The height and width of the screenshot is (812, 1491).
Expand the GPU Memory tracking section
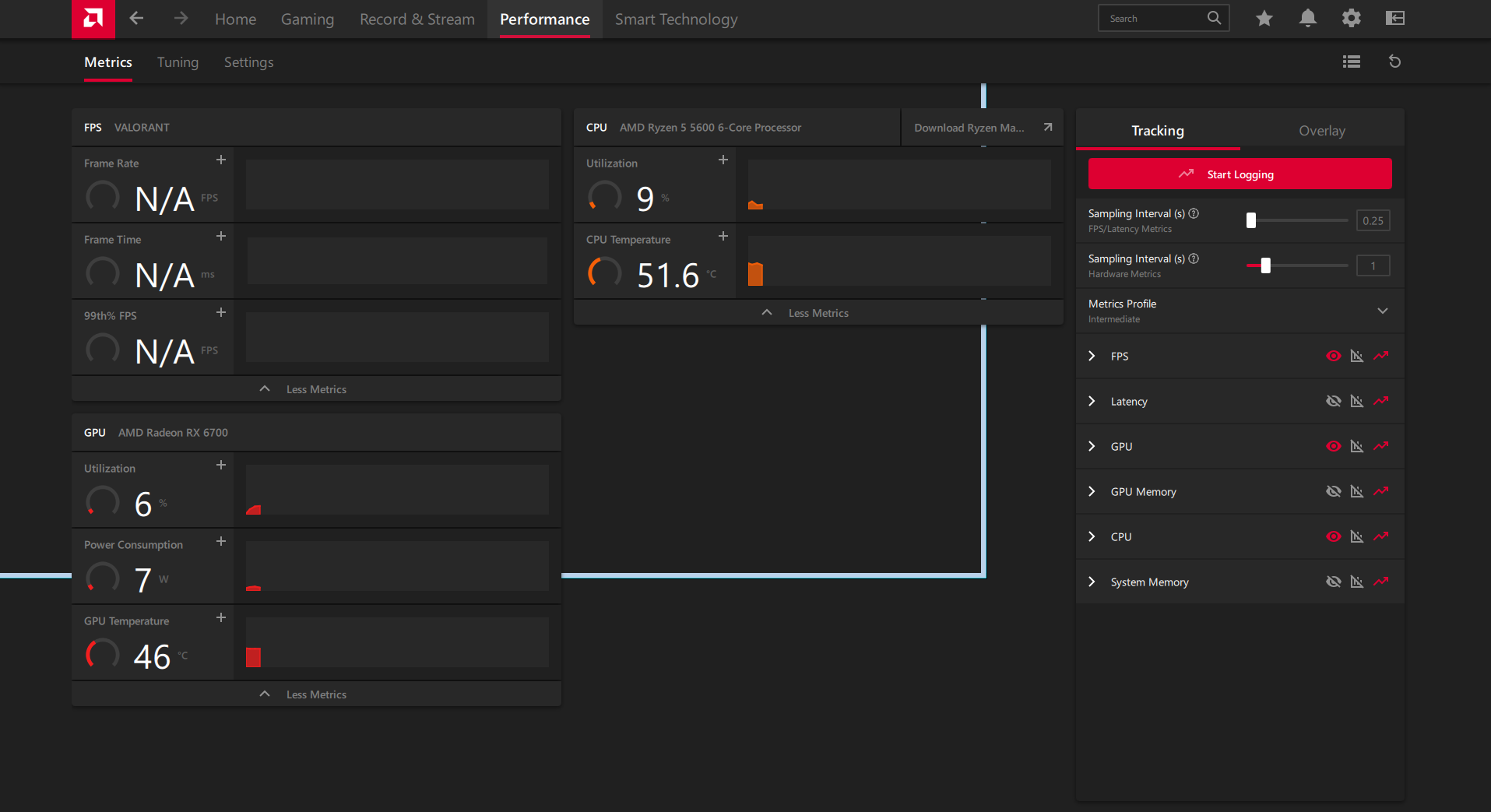[x=1092, y=491]
